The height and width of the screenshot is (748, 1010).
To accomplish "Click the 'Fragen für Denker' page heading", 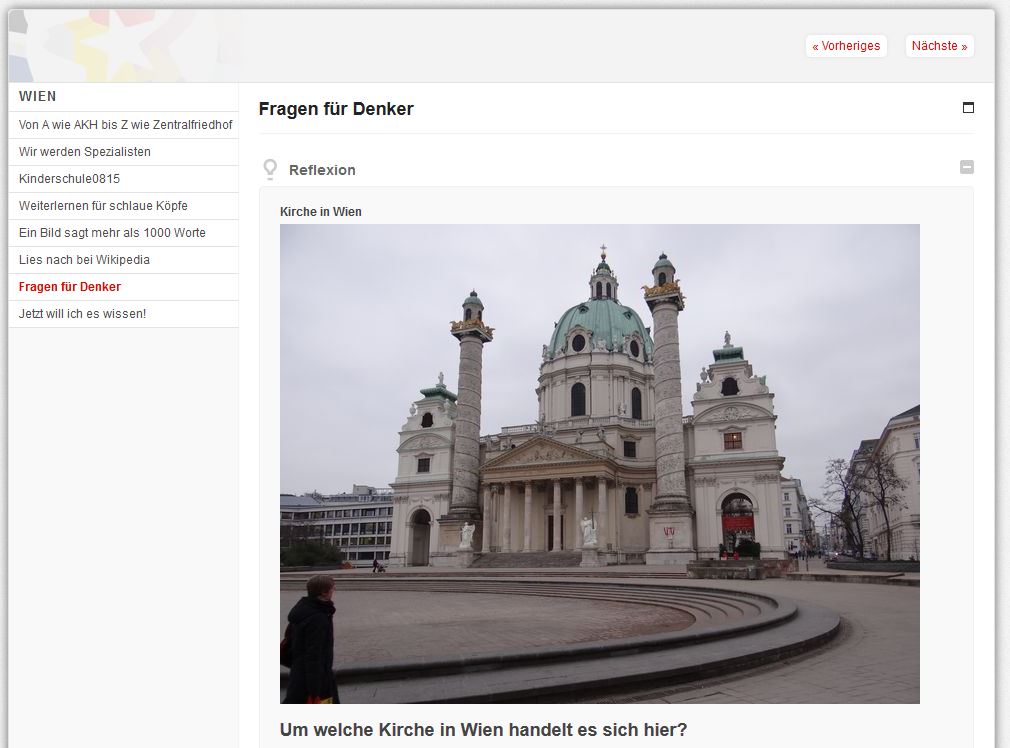I will click(x=336, y=109).
